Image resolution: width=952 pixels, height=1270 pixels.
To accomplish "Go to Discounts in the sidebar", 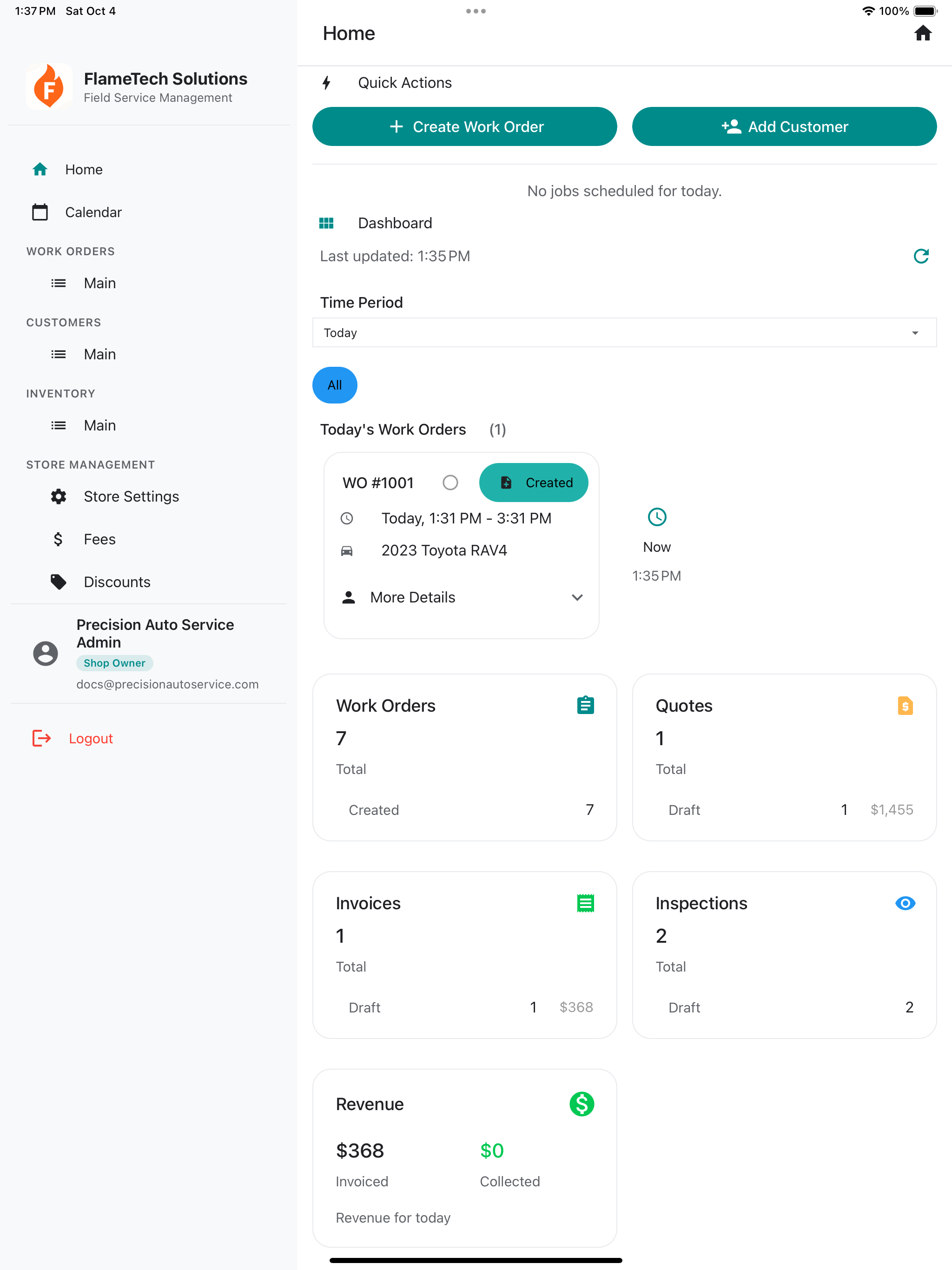I will 117,582.
